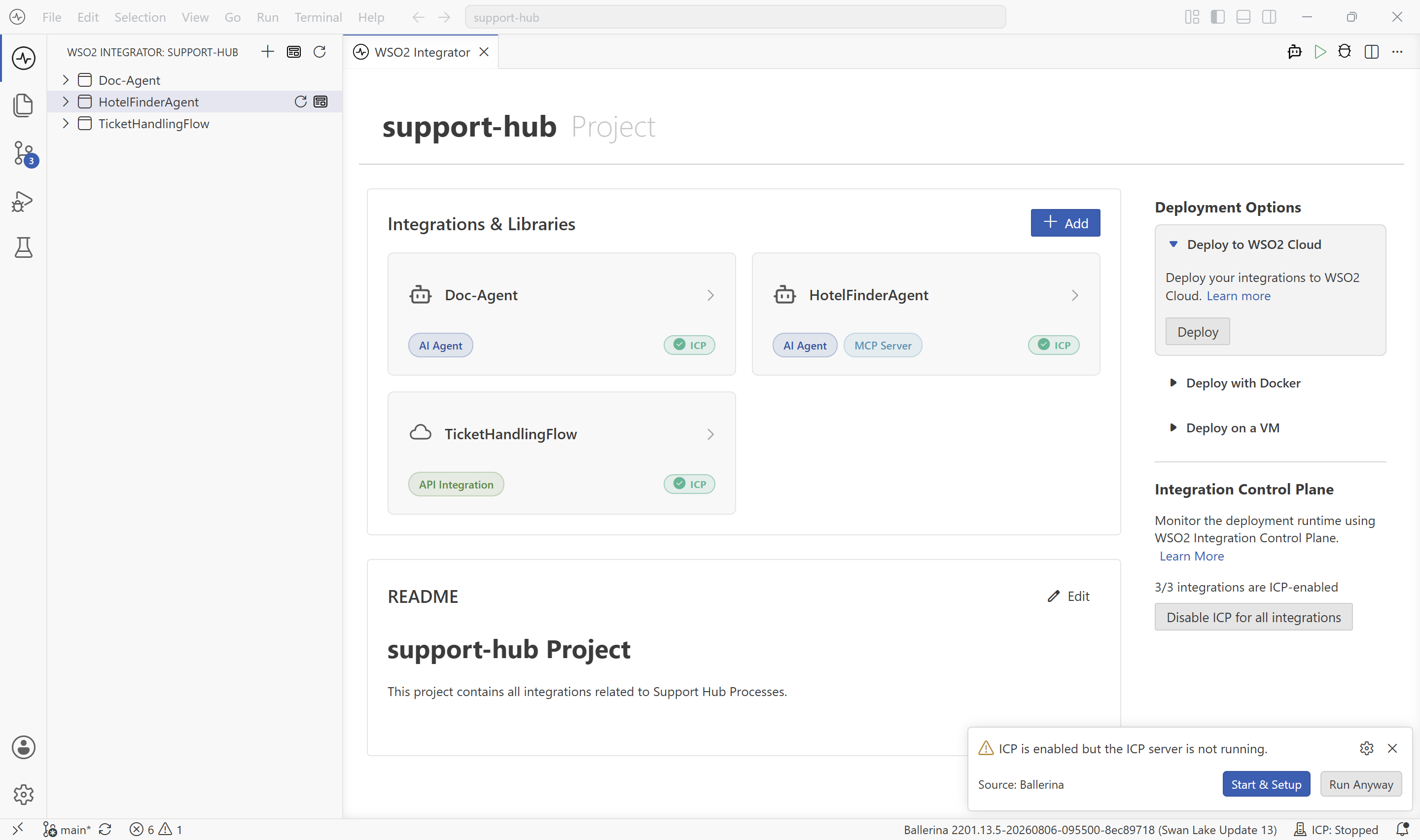Open the Run and Debug view

(x=23, y=201)
